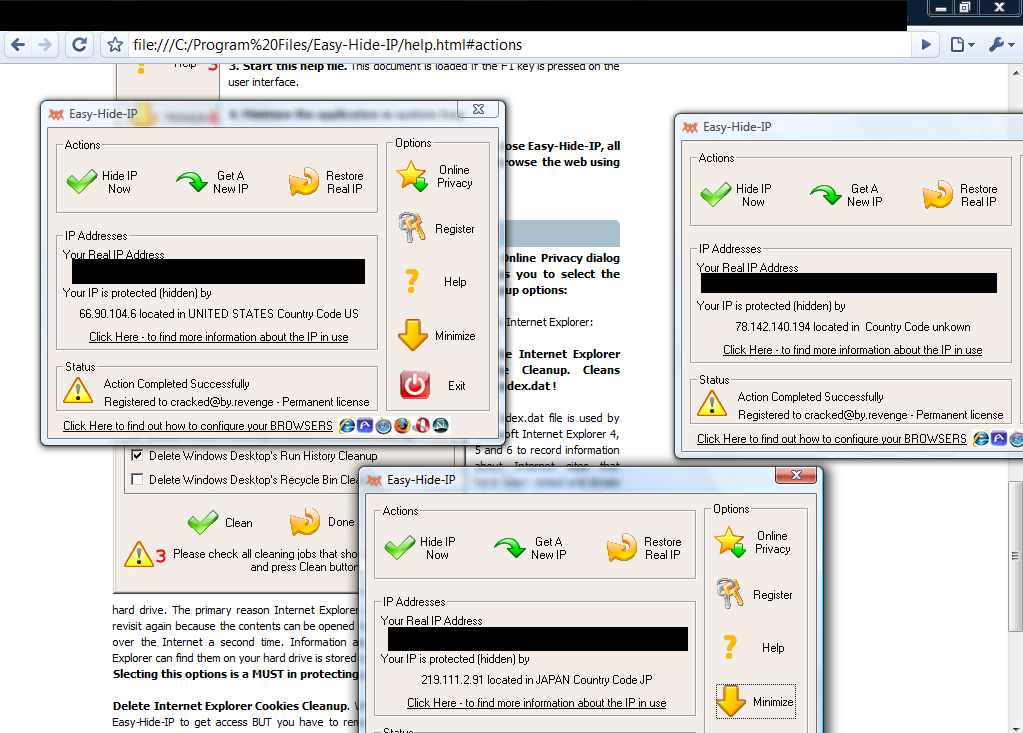1023x733 pixels.
Task: Click the Register keys icon in top-left window
Action: point(412,228)
